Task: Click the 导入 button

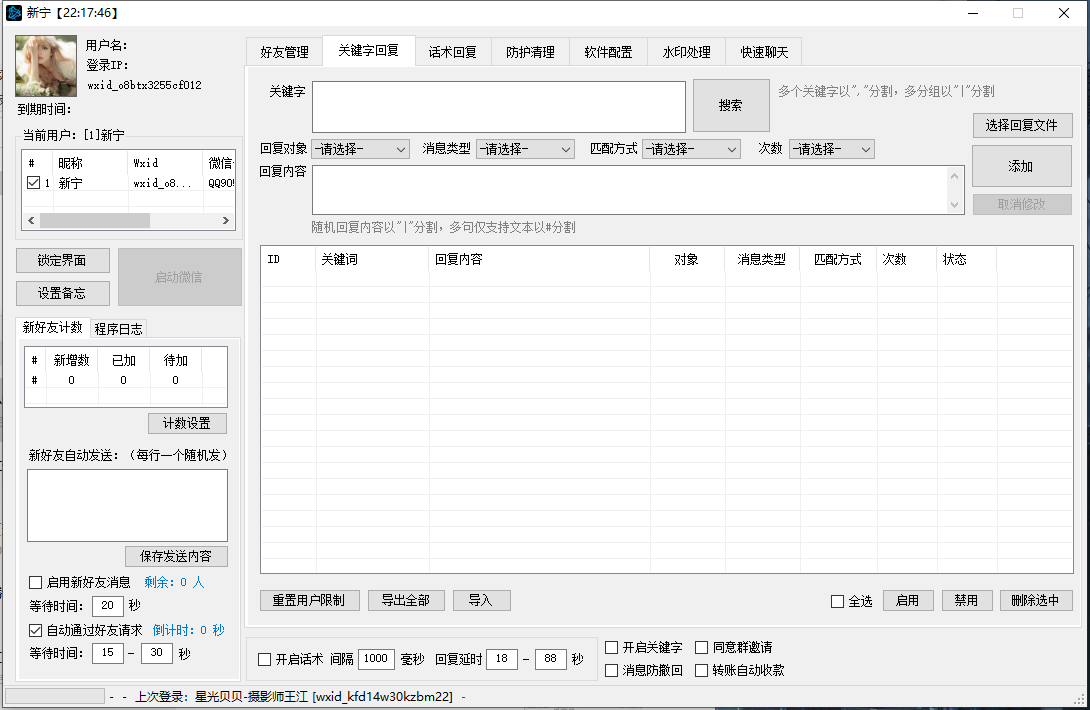Action: tap(481, 600)
